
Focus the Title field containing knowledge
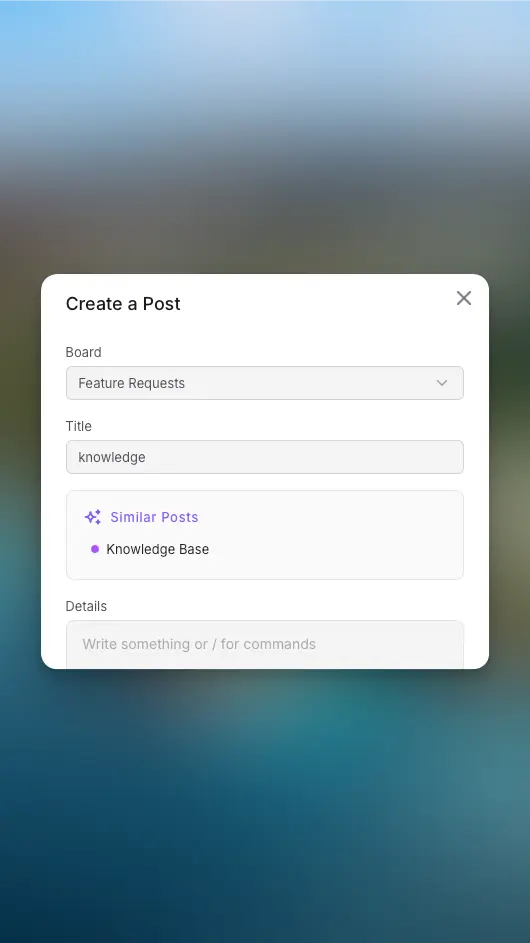coord(265,457)
